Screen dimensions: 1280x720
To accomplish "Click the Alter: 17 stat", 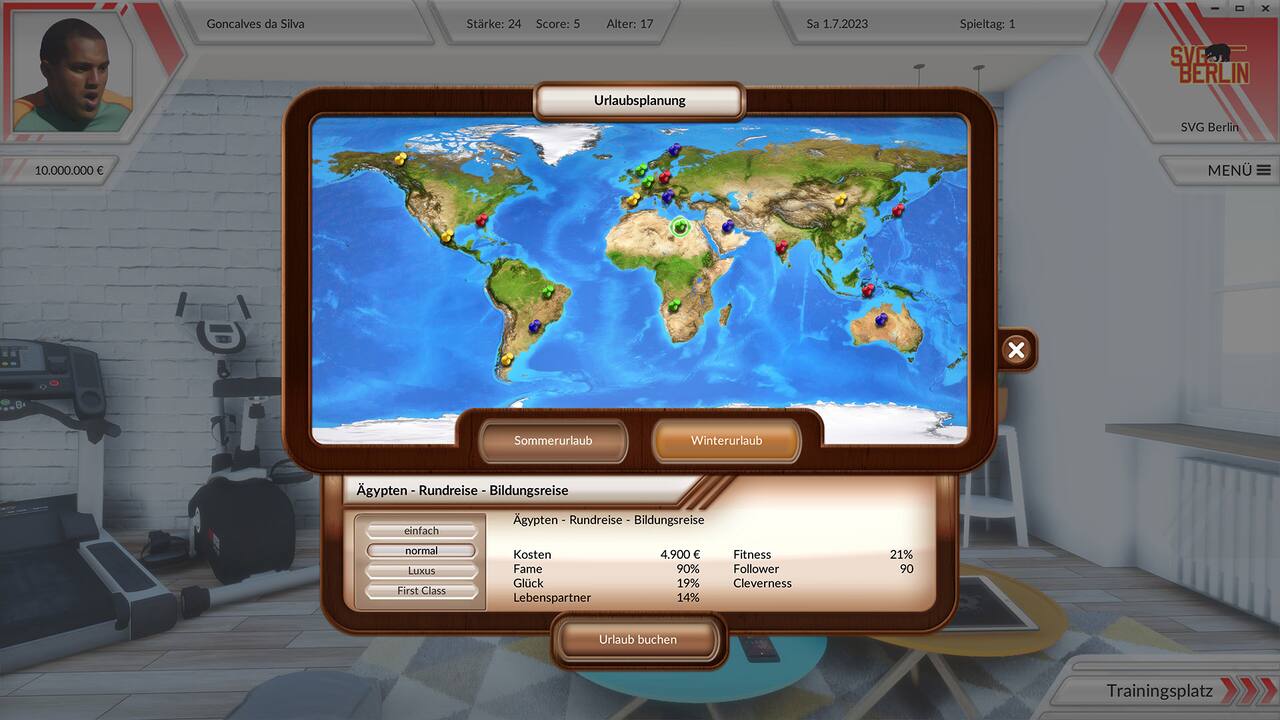I will tap(630, 23).
